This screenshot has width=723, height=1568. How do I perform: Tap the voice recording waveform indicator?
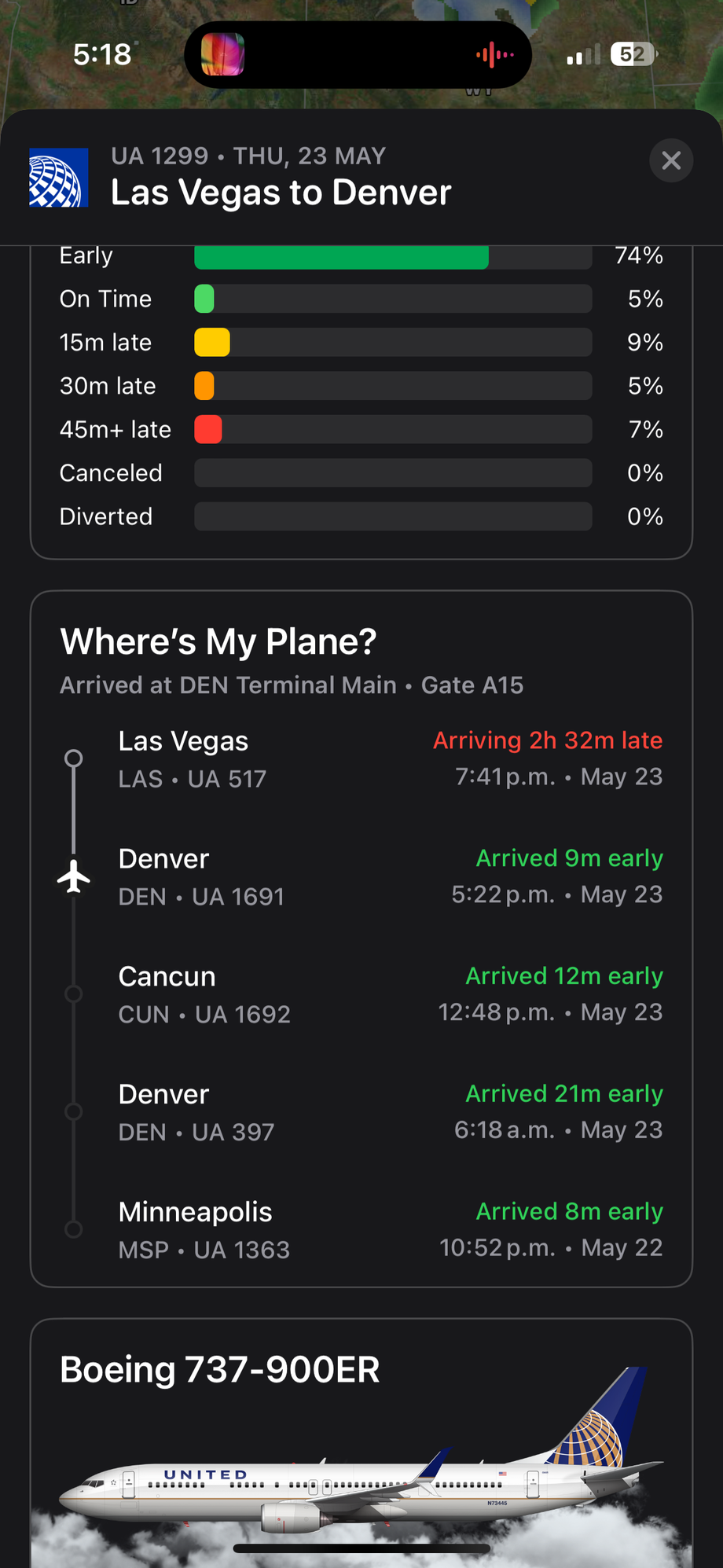(x=495, y=55)
